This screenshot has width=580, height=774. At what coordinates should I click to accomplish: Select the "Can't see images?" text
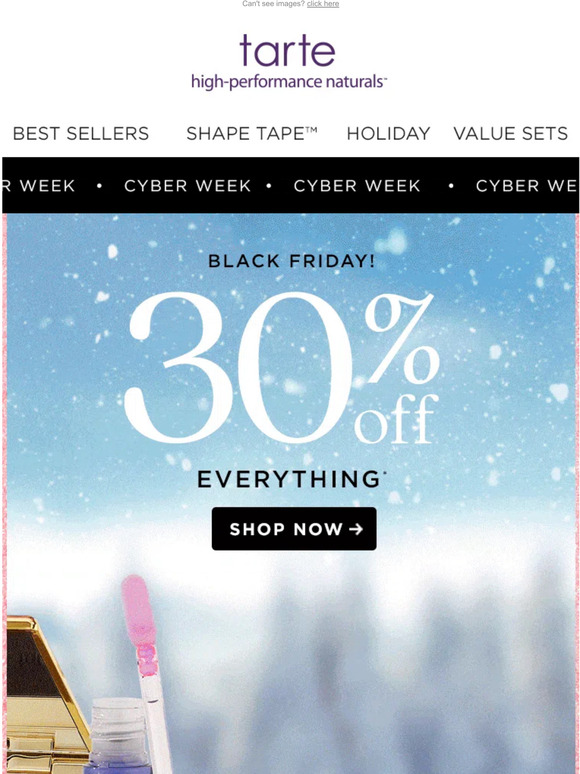(273, 4)
